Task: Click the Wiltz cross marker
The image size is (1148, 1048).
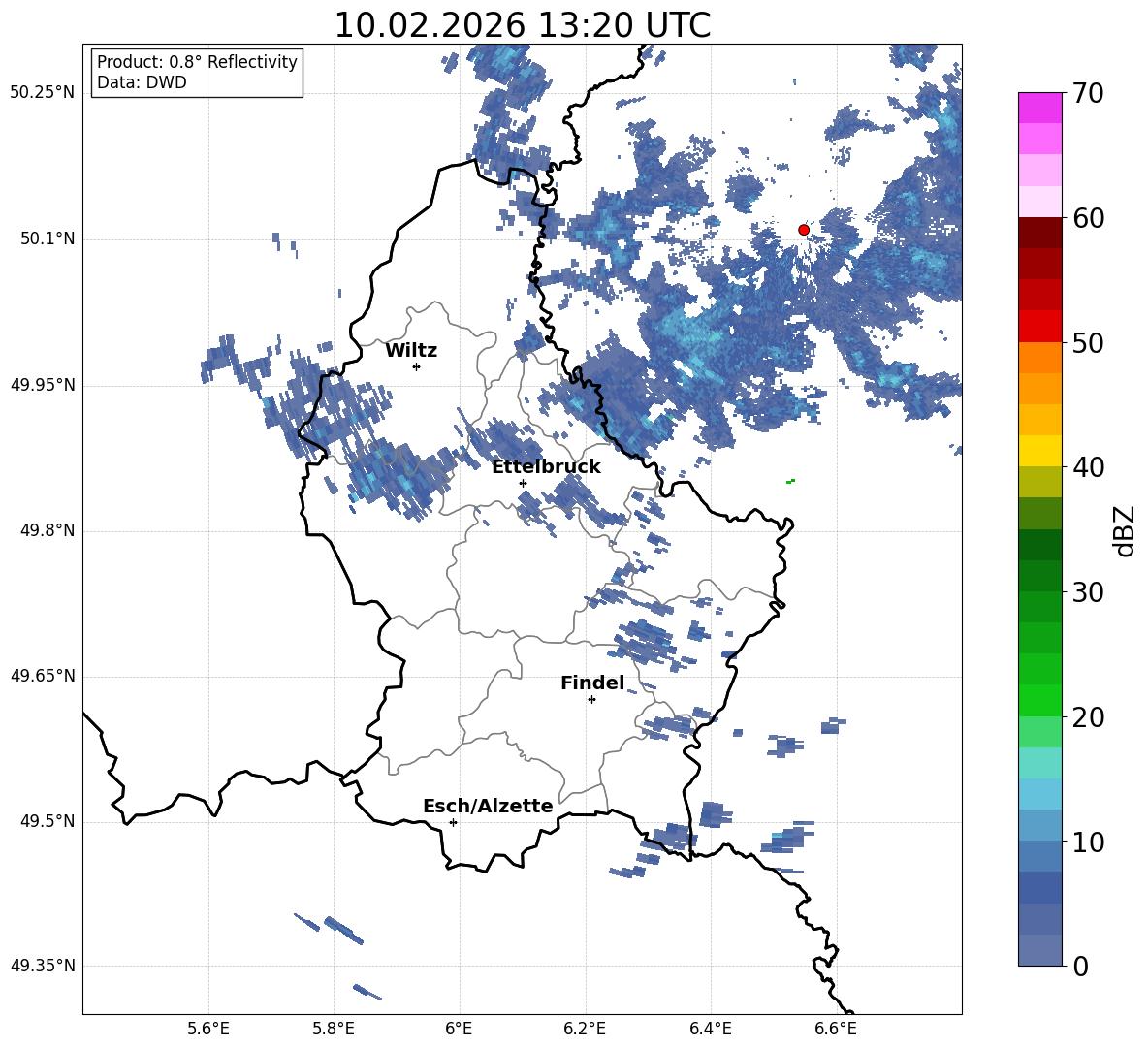Action: coord(417,366)
